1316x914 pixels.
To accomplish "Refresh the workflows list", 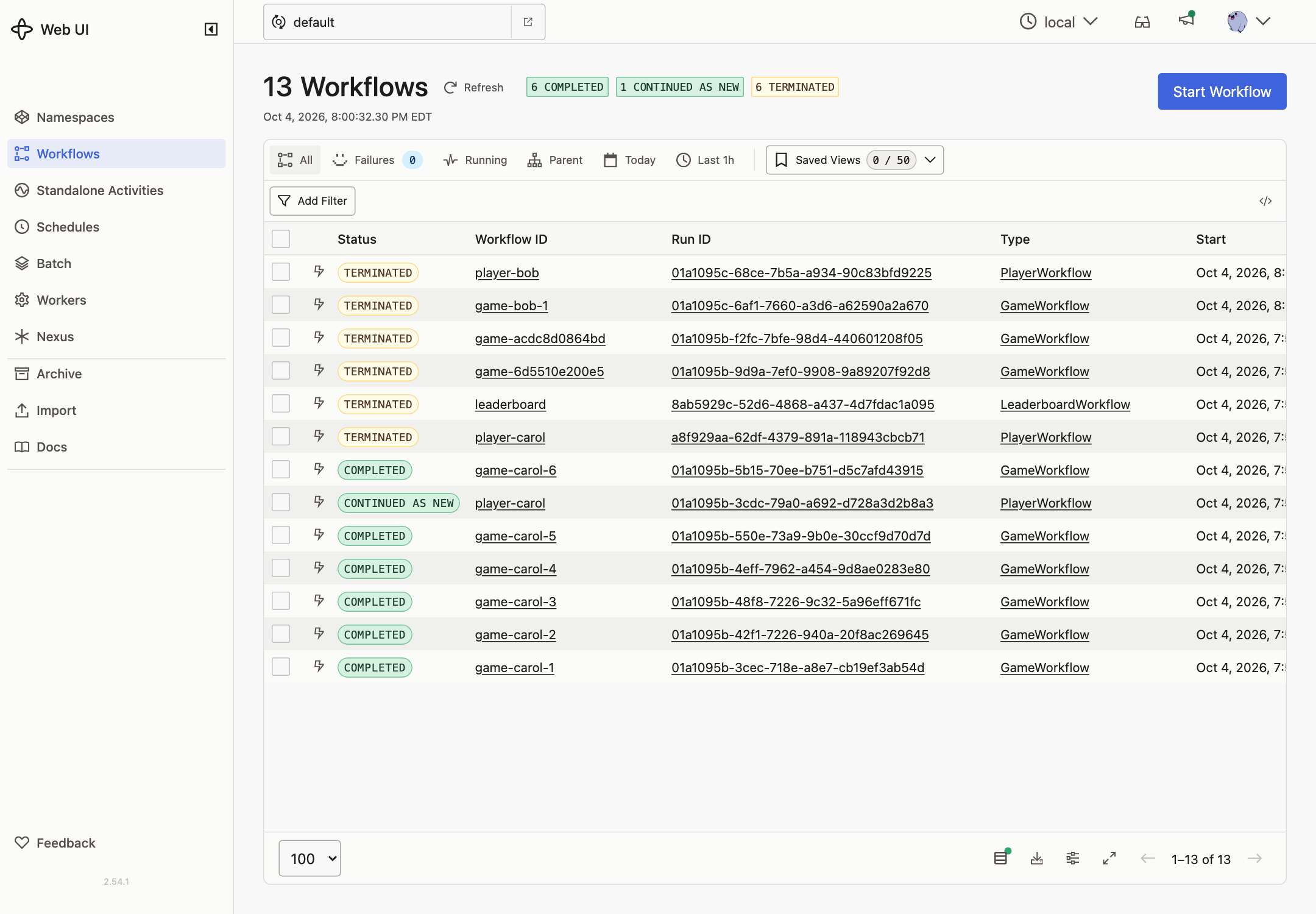I will click(474, 88).
